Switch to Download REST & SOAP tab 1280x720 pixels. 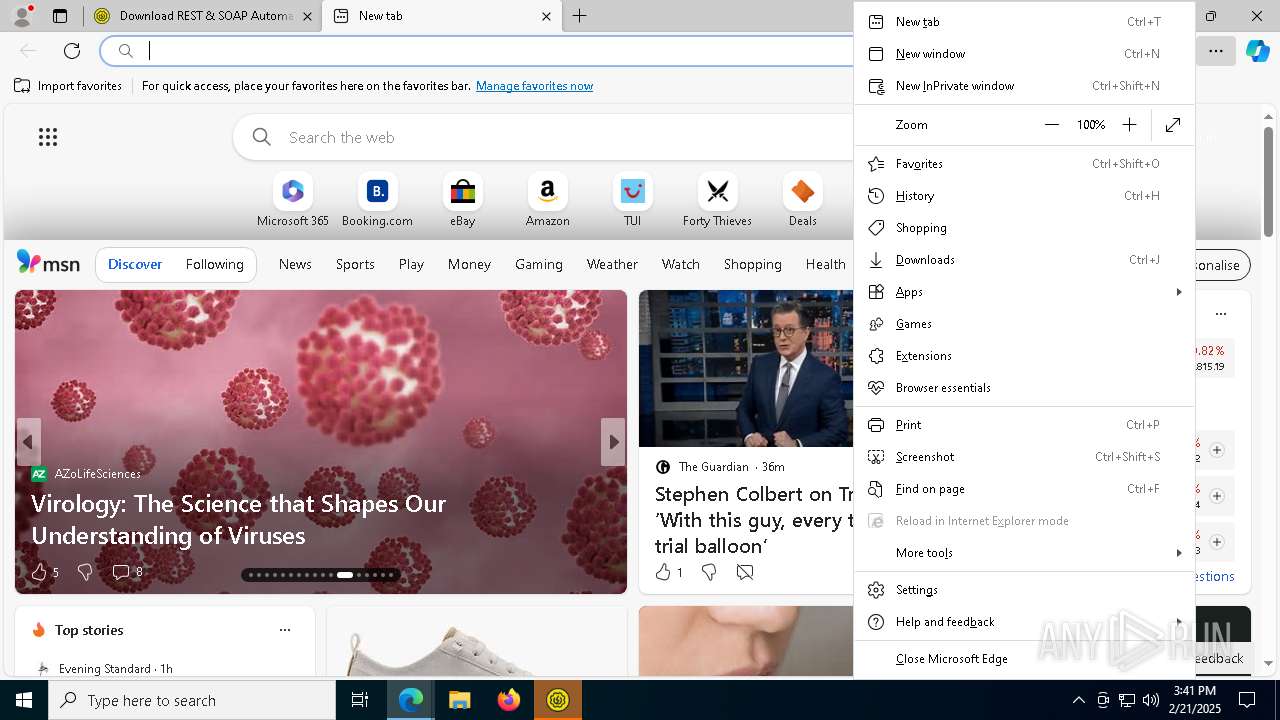point(202,16)
